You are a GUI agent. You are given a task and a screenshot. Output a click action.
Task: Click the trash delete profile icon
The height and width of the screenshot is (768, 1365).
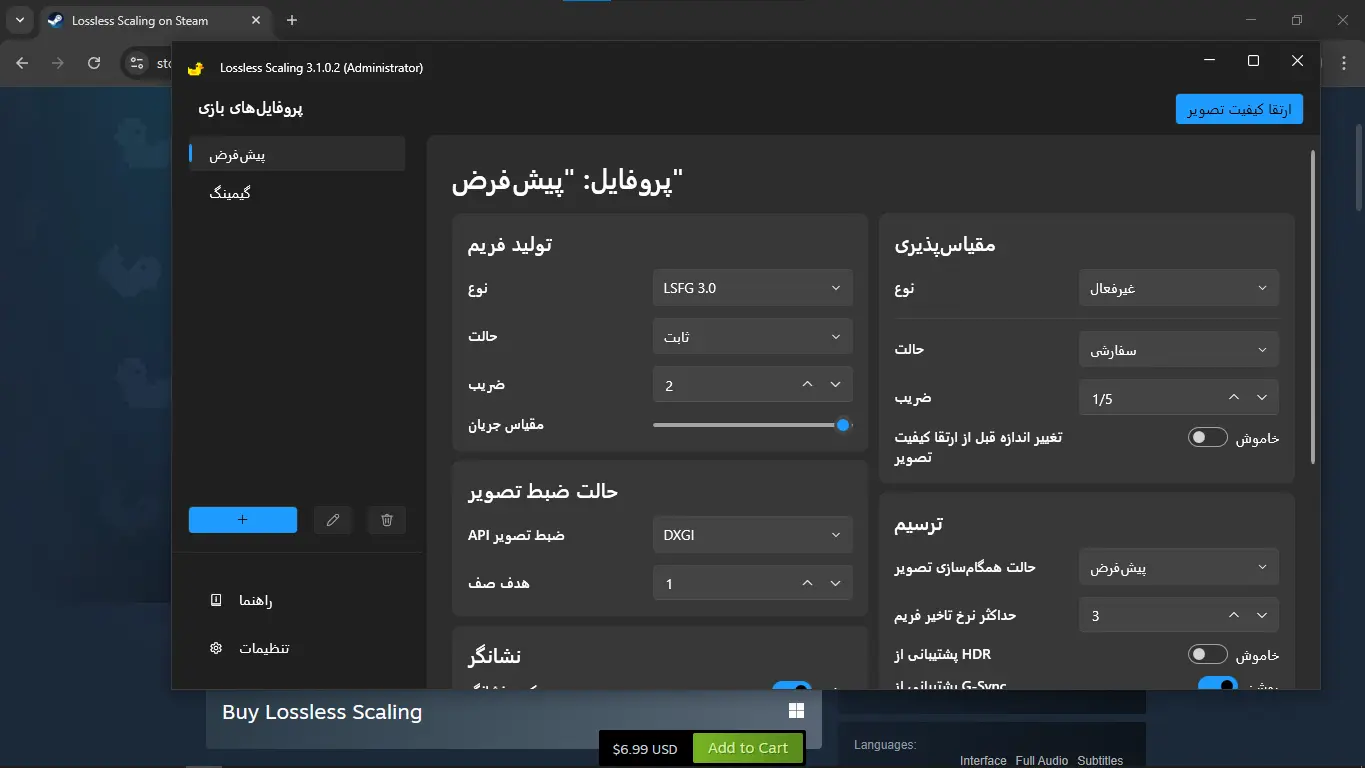(x=387, y=520)
